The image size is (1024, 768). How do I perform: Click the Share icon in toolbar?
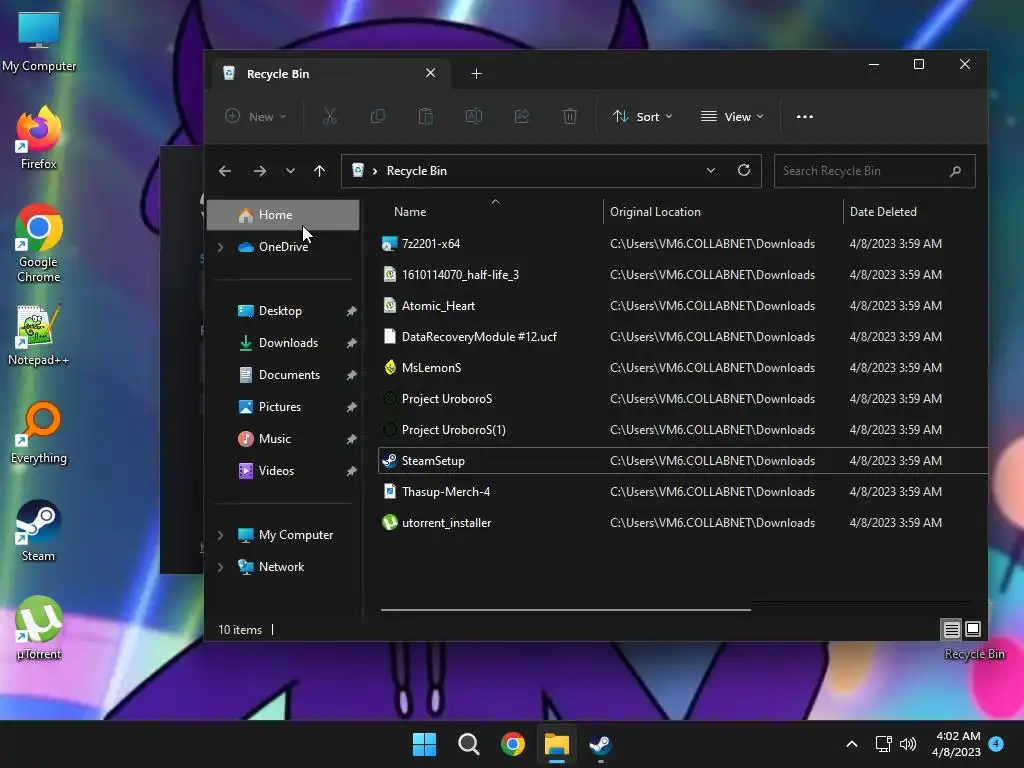click(522, 116)
